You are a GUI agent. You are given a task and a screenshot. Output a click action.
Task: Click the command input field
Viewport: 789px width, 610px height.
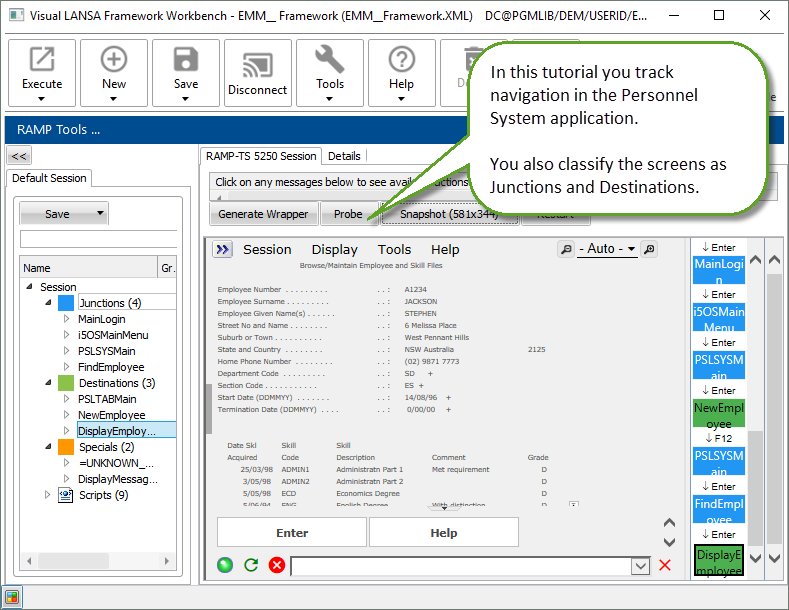tap(460, 566)
